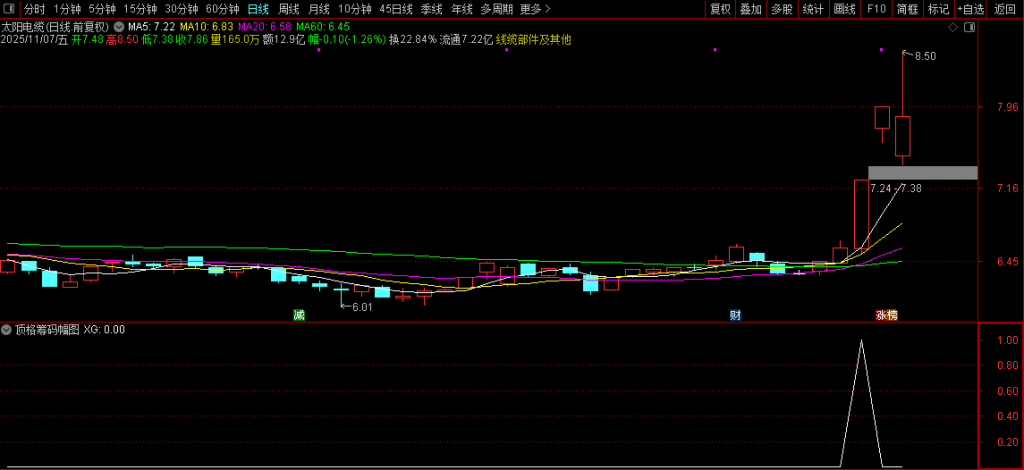Toggle 画线 drawing tools
The image size is (1024, 470).
[845, 9]
